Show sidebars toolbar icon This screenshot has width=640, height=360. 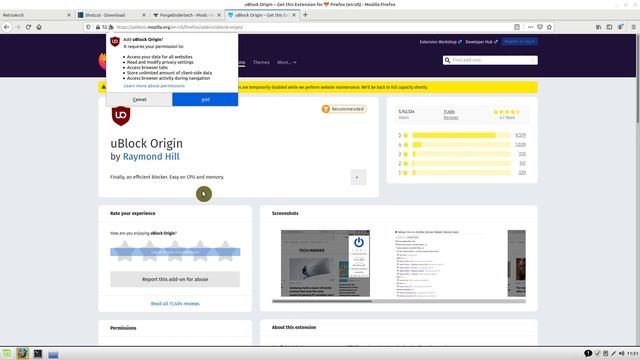click(x=609, y=27)
